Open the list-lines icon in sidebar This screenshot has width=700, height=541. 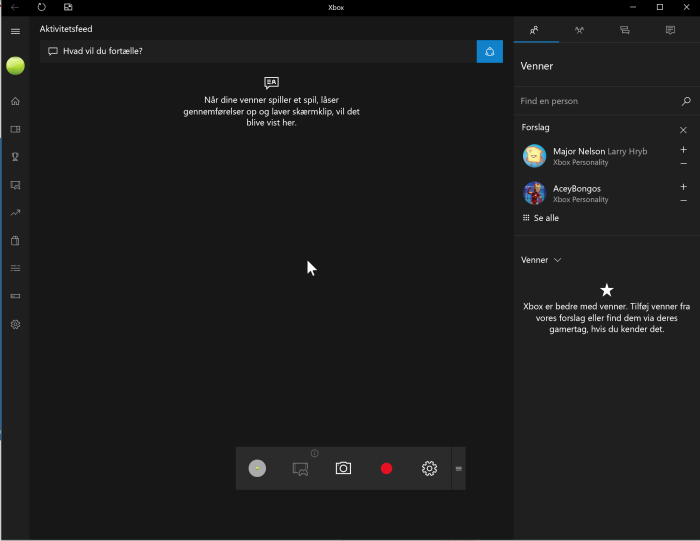pyautogui.click(x=15, y=268)
